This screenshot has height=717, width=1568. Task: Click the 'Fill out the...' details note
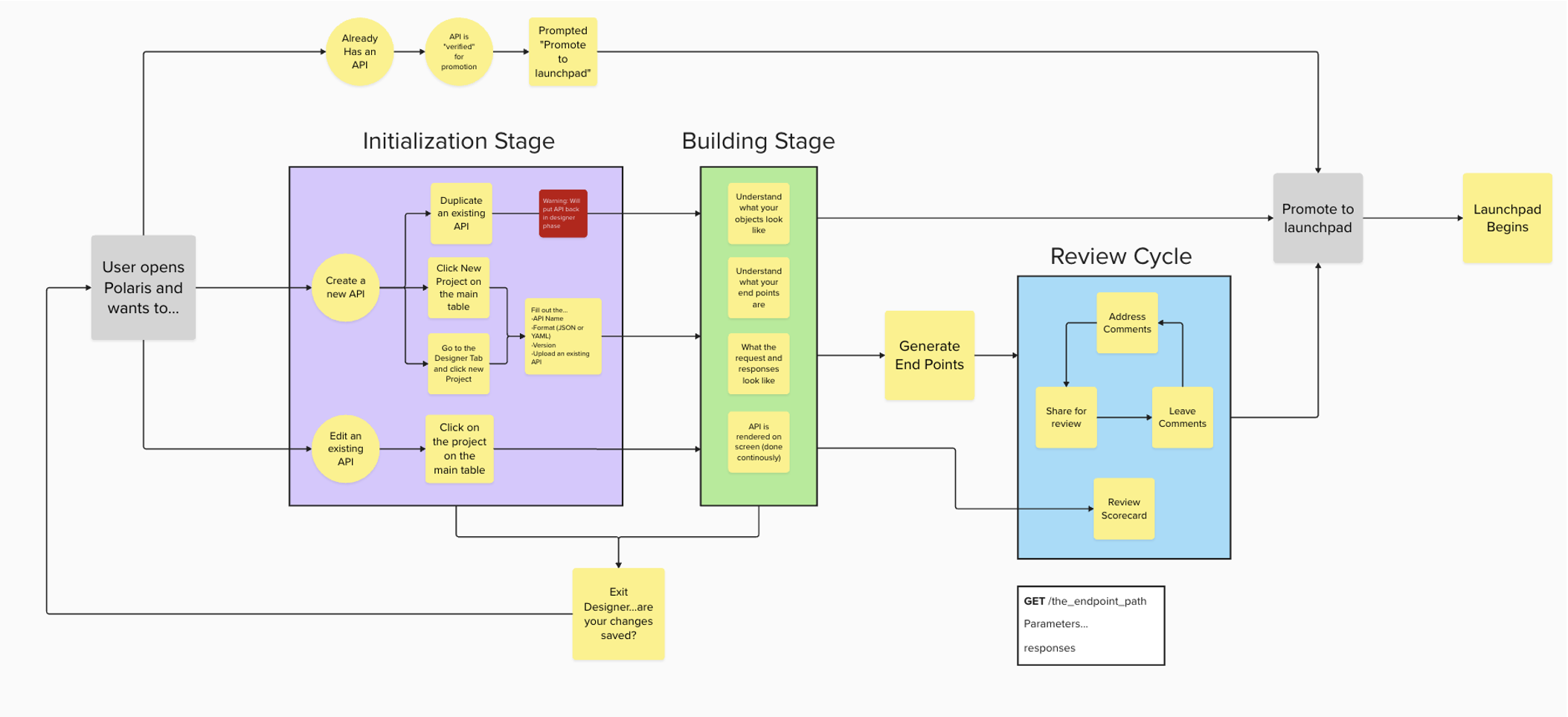(x=563, y=336)
